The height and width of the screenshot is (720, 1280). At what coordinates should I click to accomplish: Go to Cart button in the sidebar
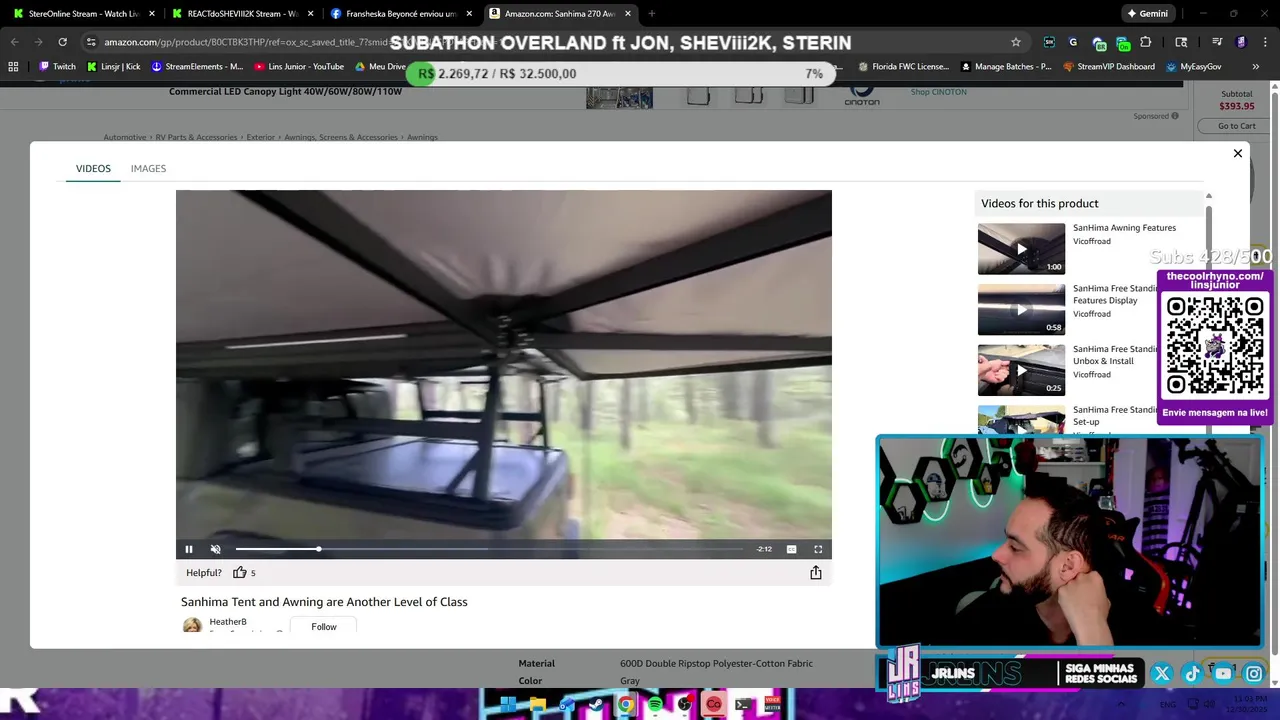[1237, 126]
